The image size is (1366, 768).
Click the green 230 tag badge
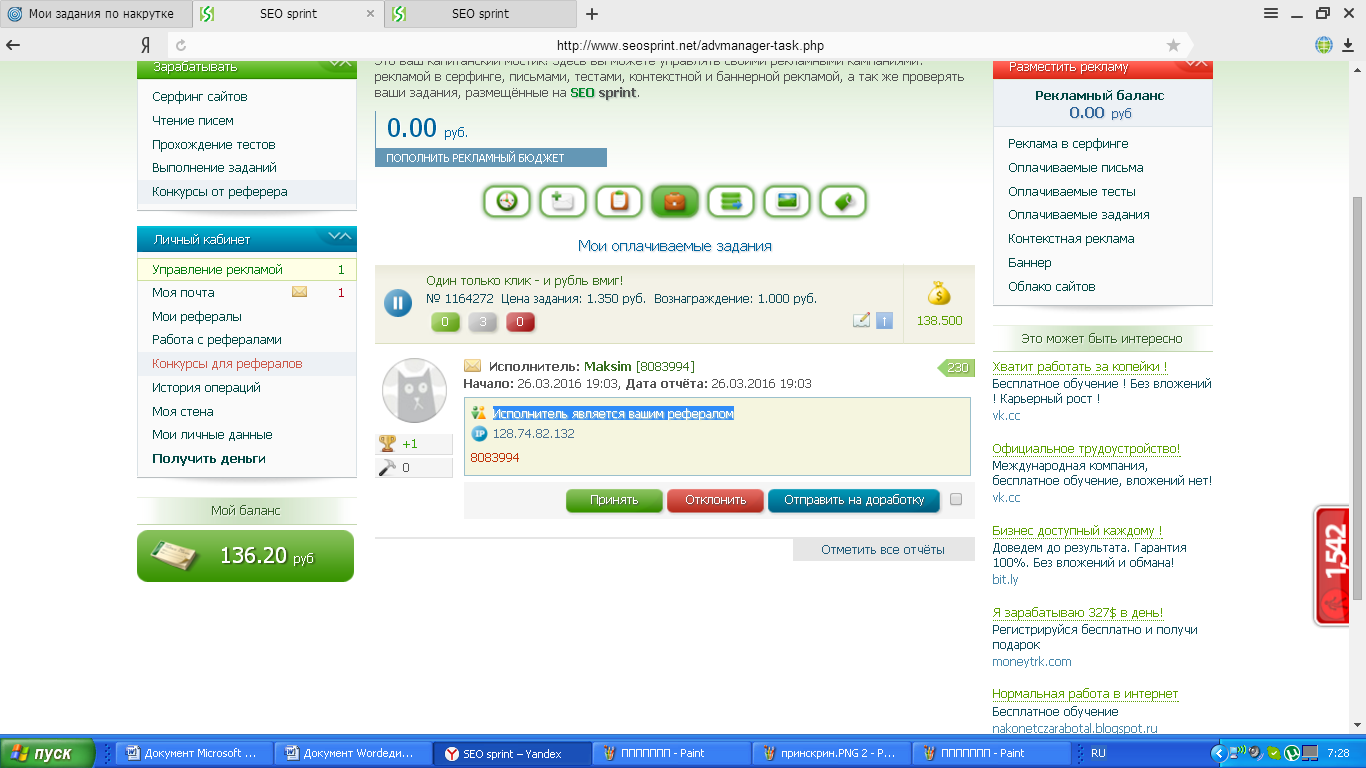coord(956,368)
